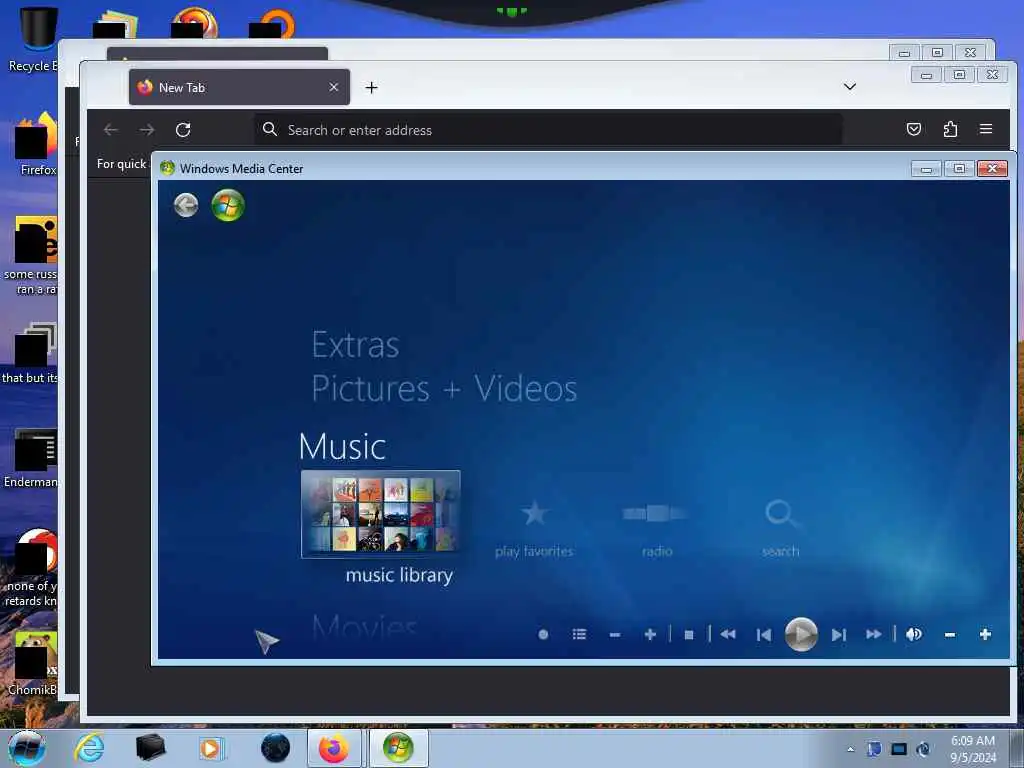The height and width of the screenshot is (768, 1024).
Task: Open Firefox hamburger application menu
Action: click(x=986, y=129)
